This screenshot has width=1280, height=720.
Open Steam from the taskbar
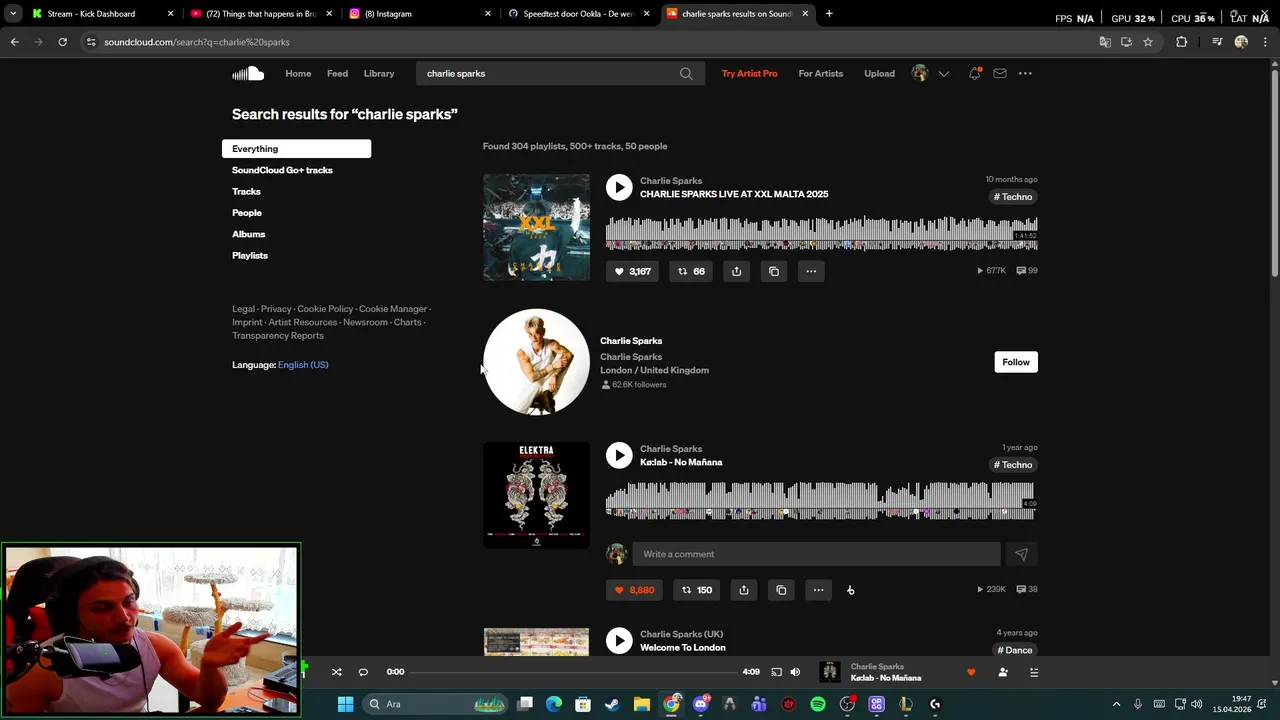pyautogui.click(x=612, y=704)
